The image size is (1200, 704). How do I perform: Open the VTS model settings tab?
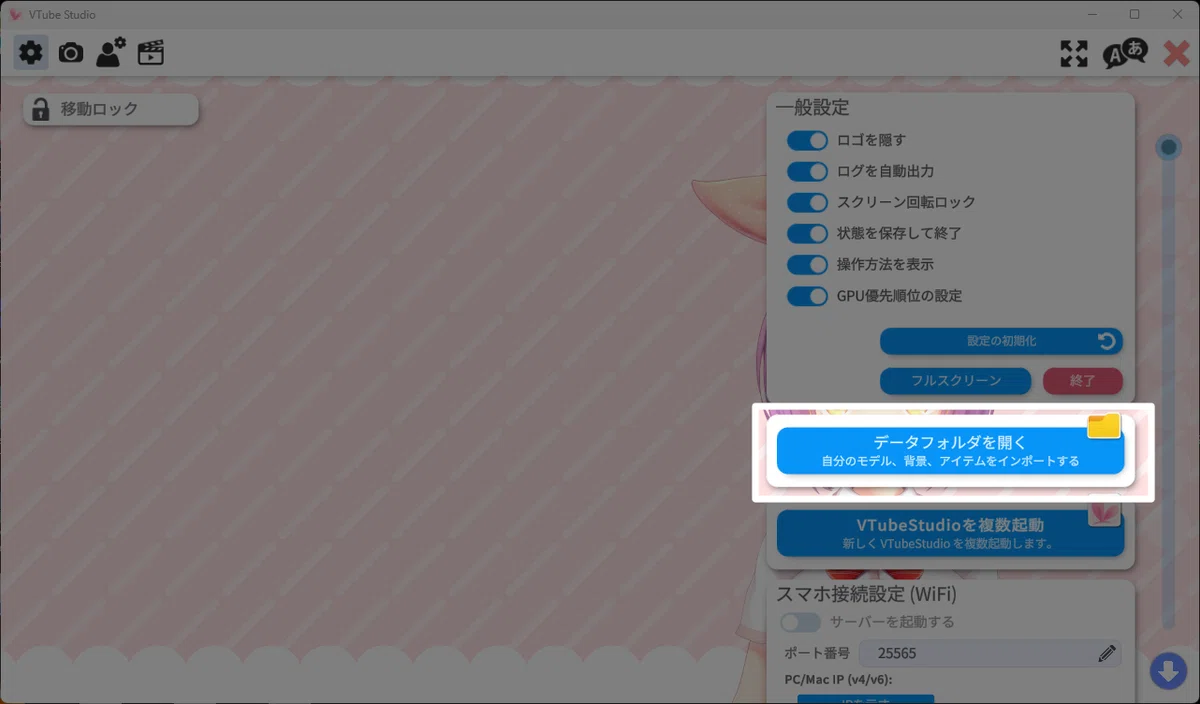coord(110,52)
